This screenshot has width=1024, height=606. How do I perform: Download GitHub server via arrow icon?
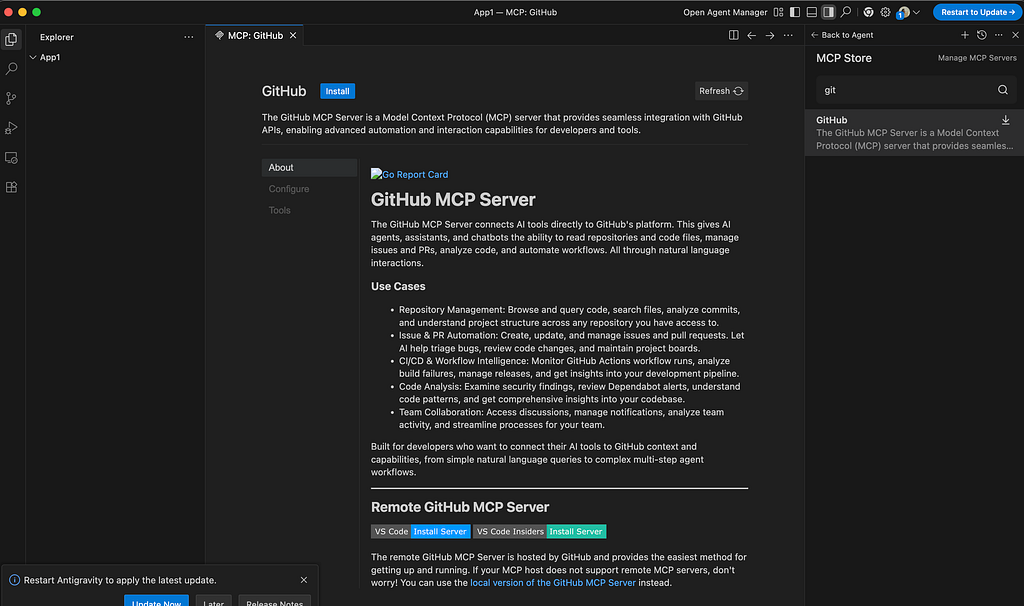1006,120
